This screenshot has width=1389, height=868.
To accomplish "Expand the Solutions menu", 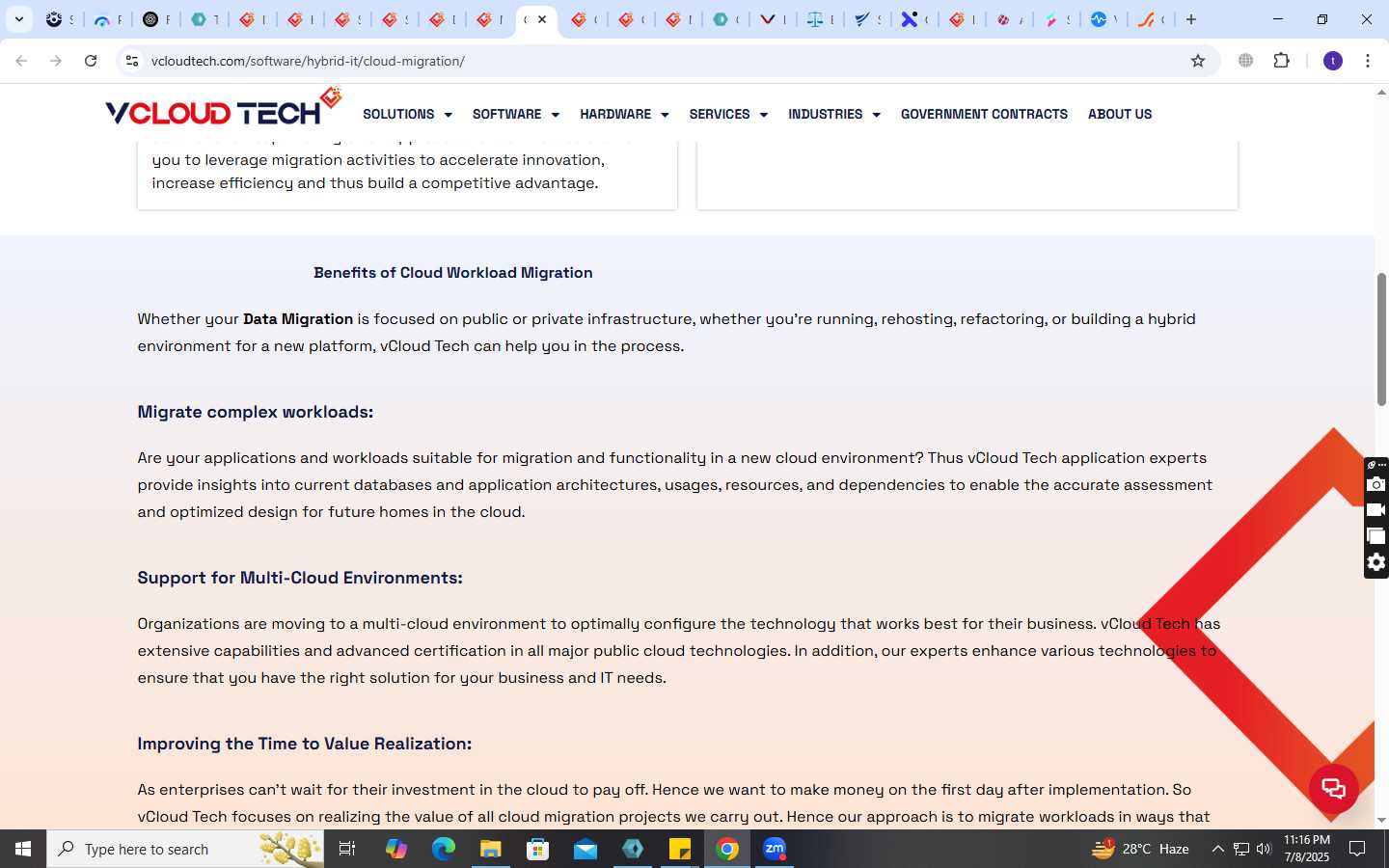I will 407,114.
